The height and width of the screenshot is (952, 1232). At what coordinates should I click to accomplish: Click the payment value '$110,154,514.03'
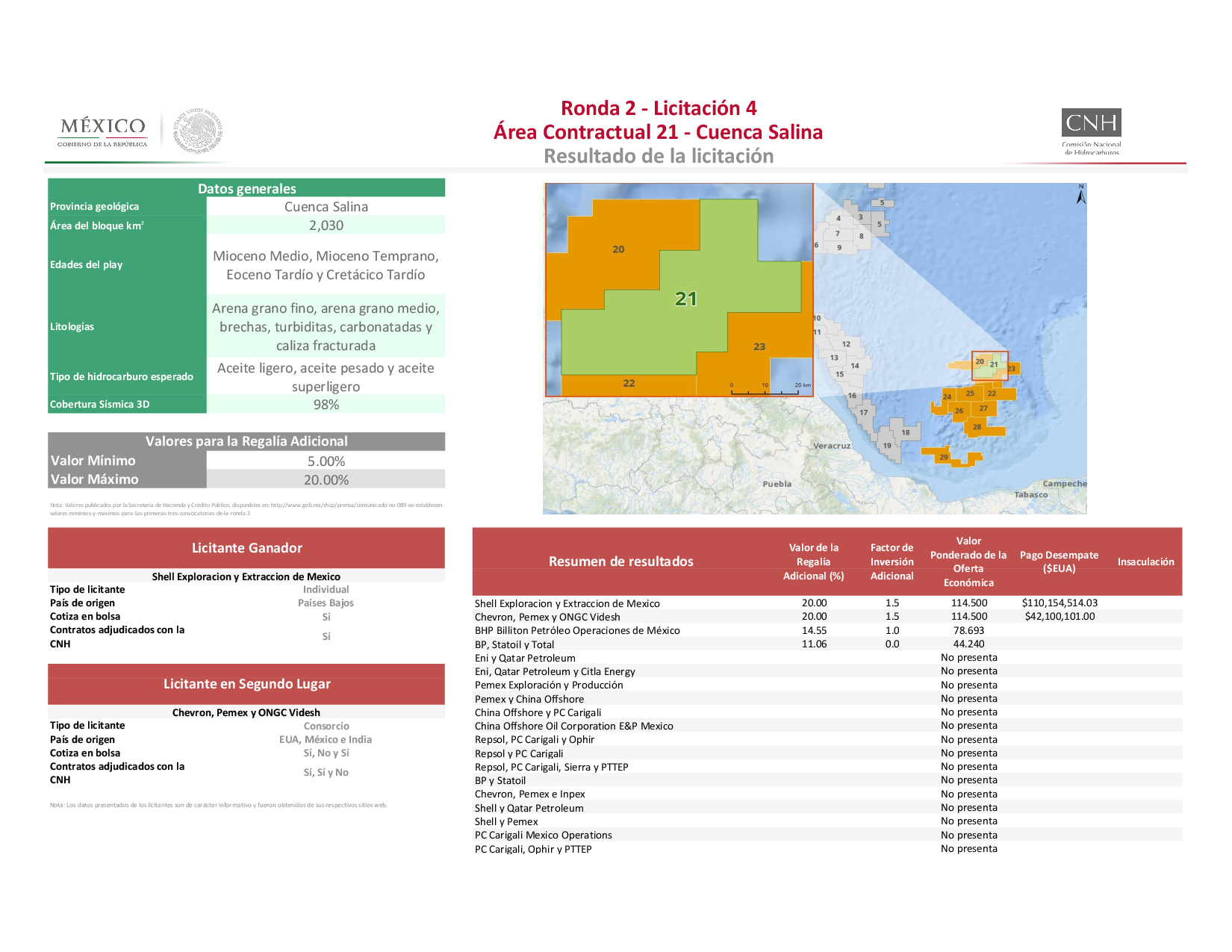coord(1060,603)
